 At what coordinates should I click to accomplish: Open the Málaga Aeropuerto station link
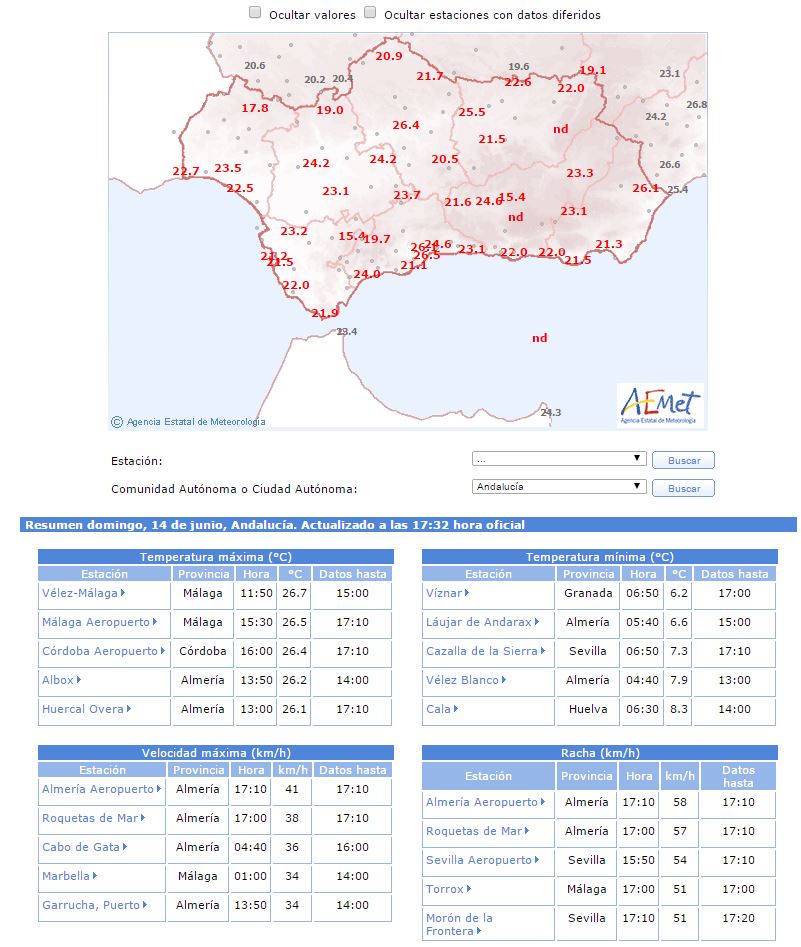point(95,622)
